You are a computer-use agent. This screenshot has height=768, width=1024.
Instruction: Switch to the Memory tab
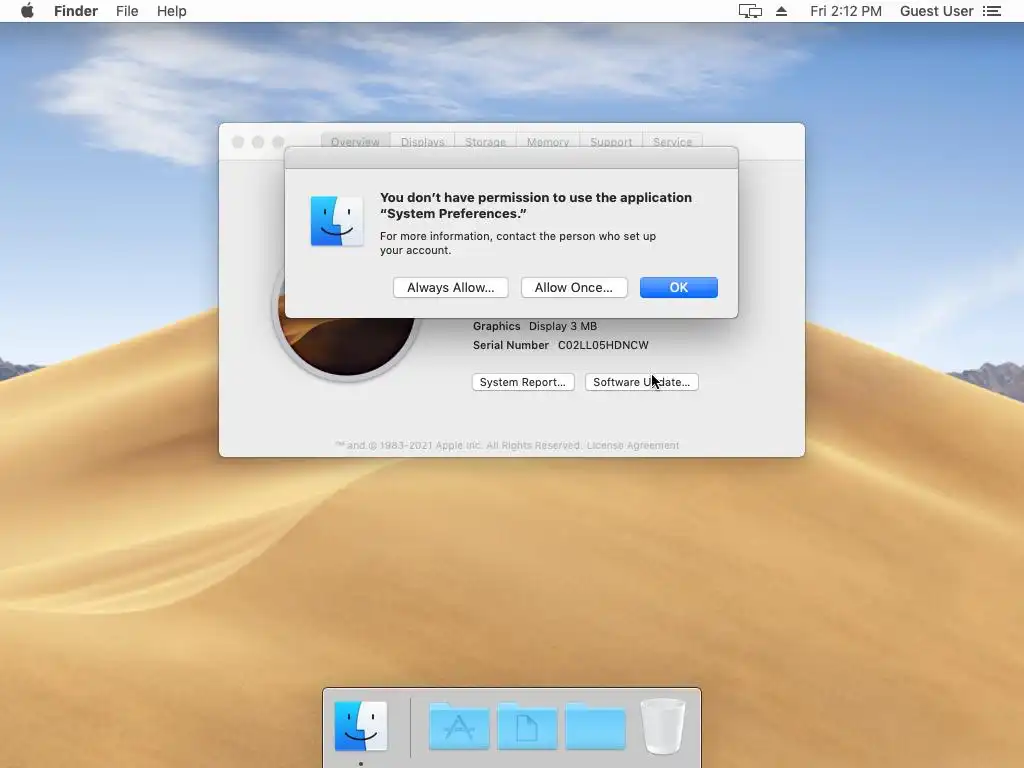pos(548,141)
